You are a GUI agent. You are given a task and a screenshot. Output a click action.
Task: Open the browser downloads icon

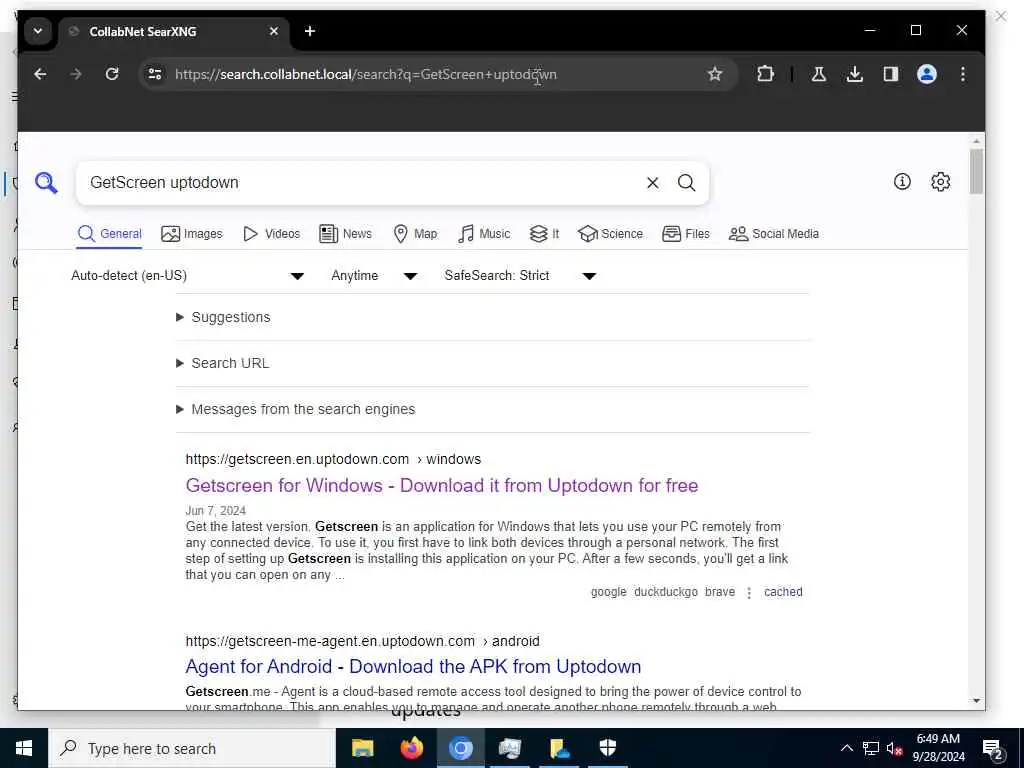tap(854, 74)
